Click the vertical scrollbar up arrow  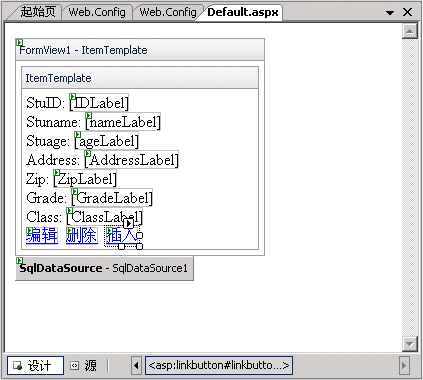[x=409, y=32]
